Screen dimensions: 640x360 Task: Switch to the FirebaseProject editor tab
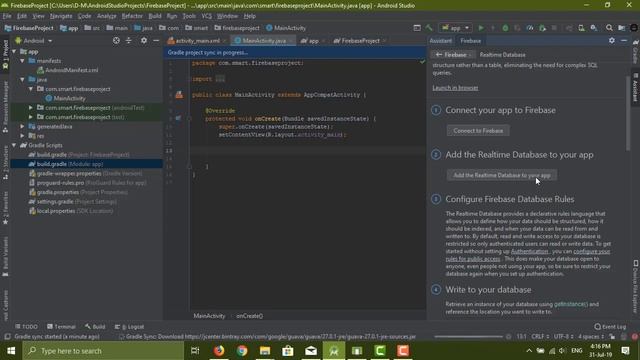tap(360, 41)
